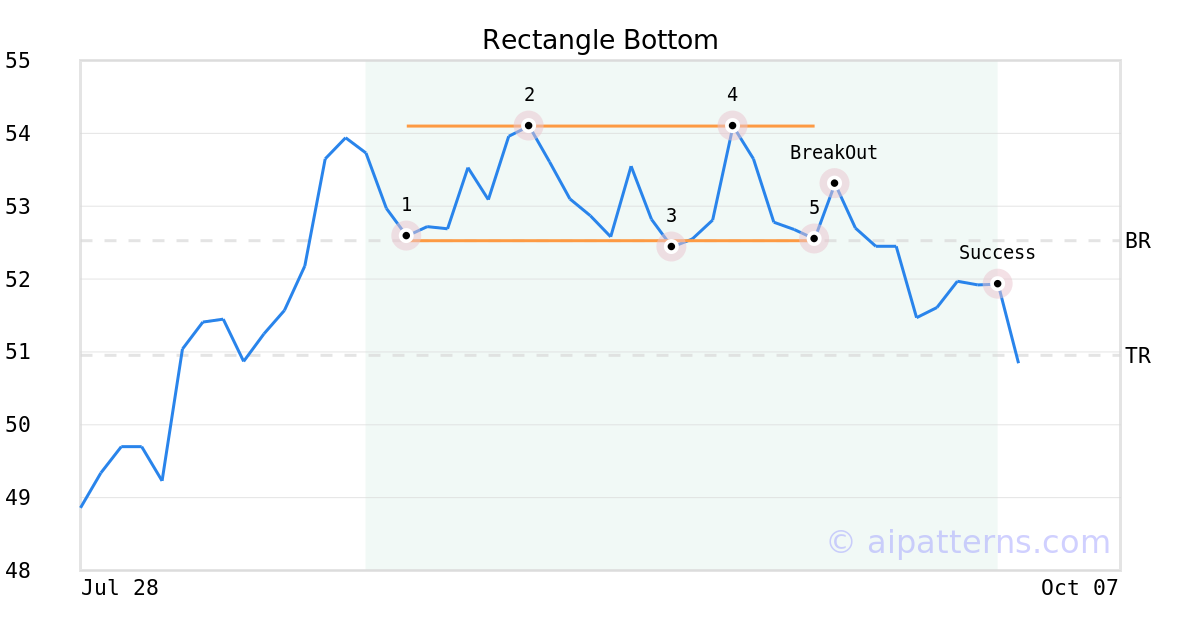
Task: Select the Jul 28 start date label
Action: click(120, 588)
